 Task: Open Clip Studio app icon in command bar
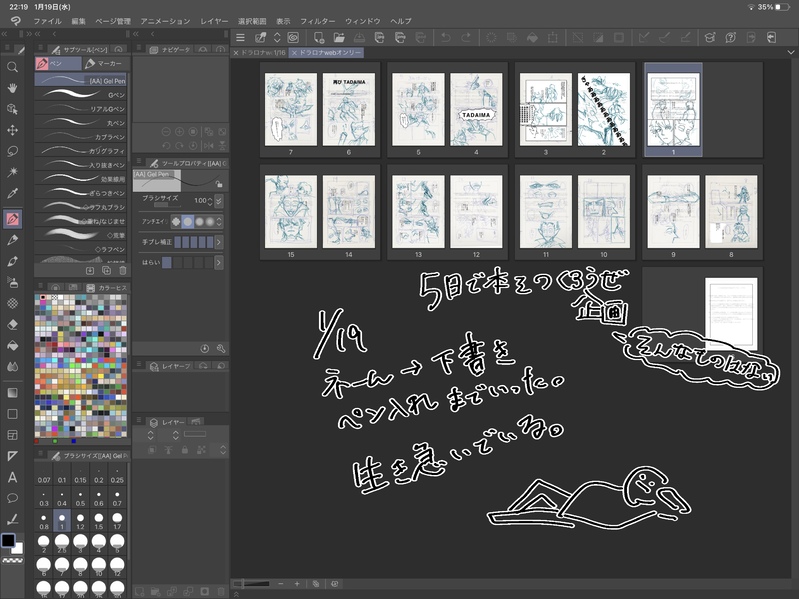294,38
